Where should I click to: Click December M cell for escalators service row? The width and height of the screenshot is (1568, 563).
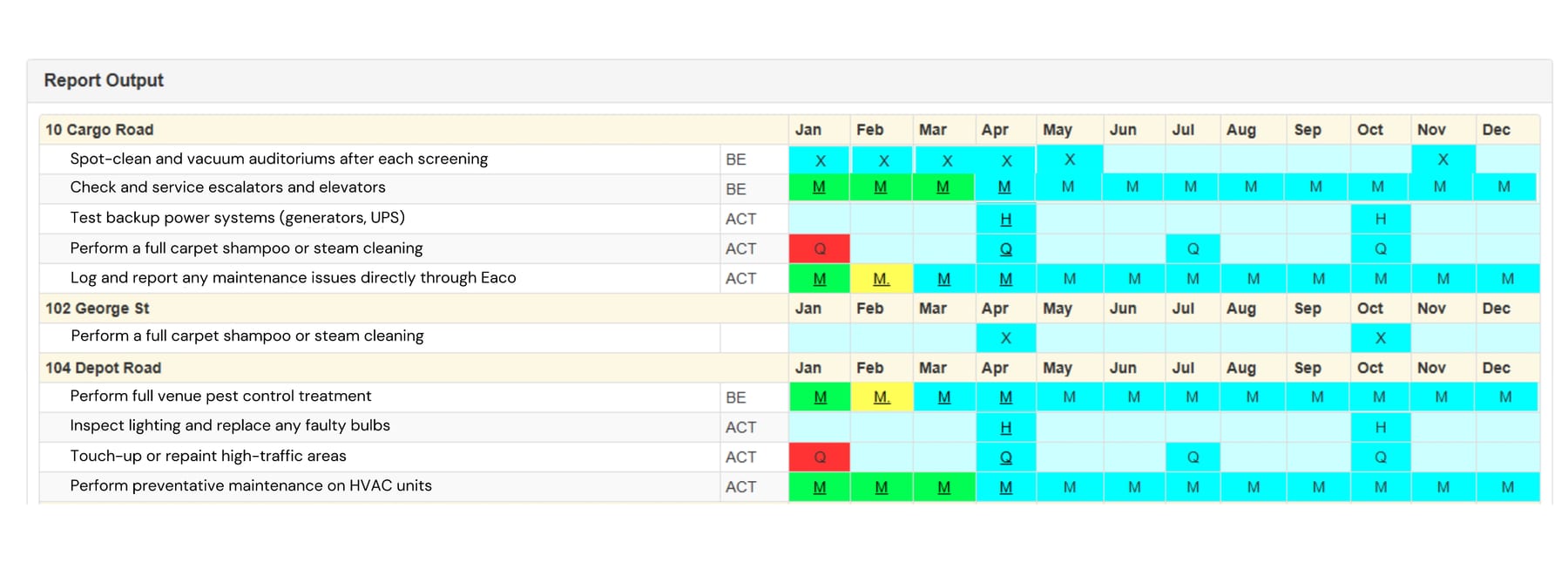pyautogui.click(x=1504, y=187)
